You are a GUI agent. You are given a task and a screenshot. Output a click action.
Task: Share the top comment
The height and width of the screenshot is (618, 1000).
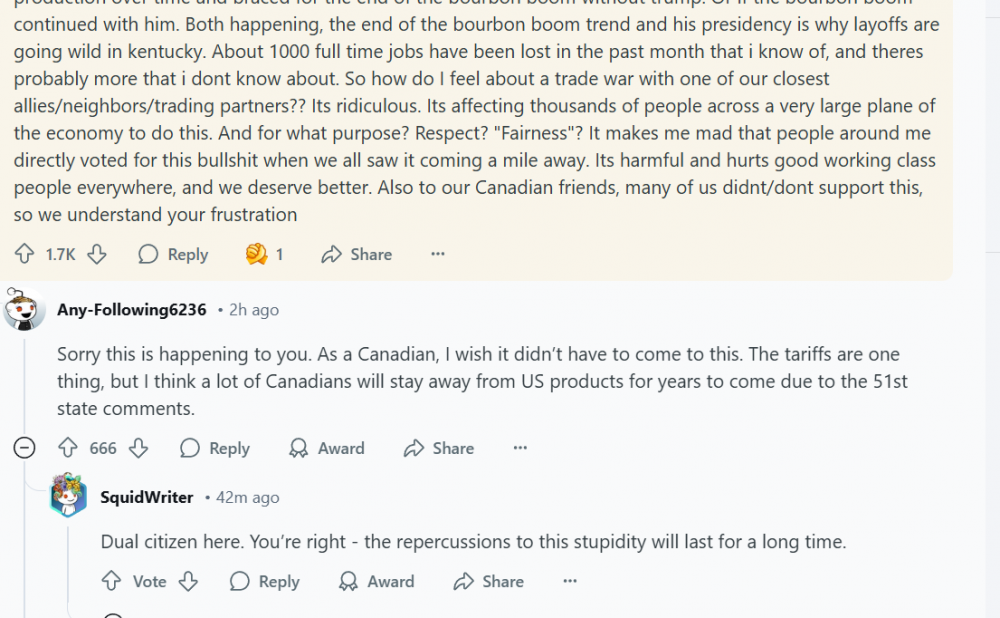tap(357, 255)
